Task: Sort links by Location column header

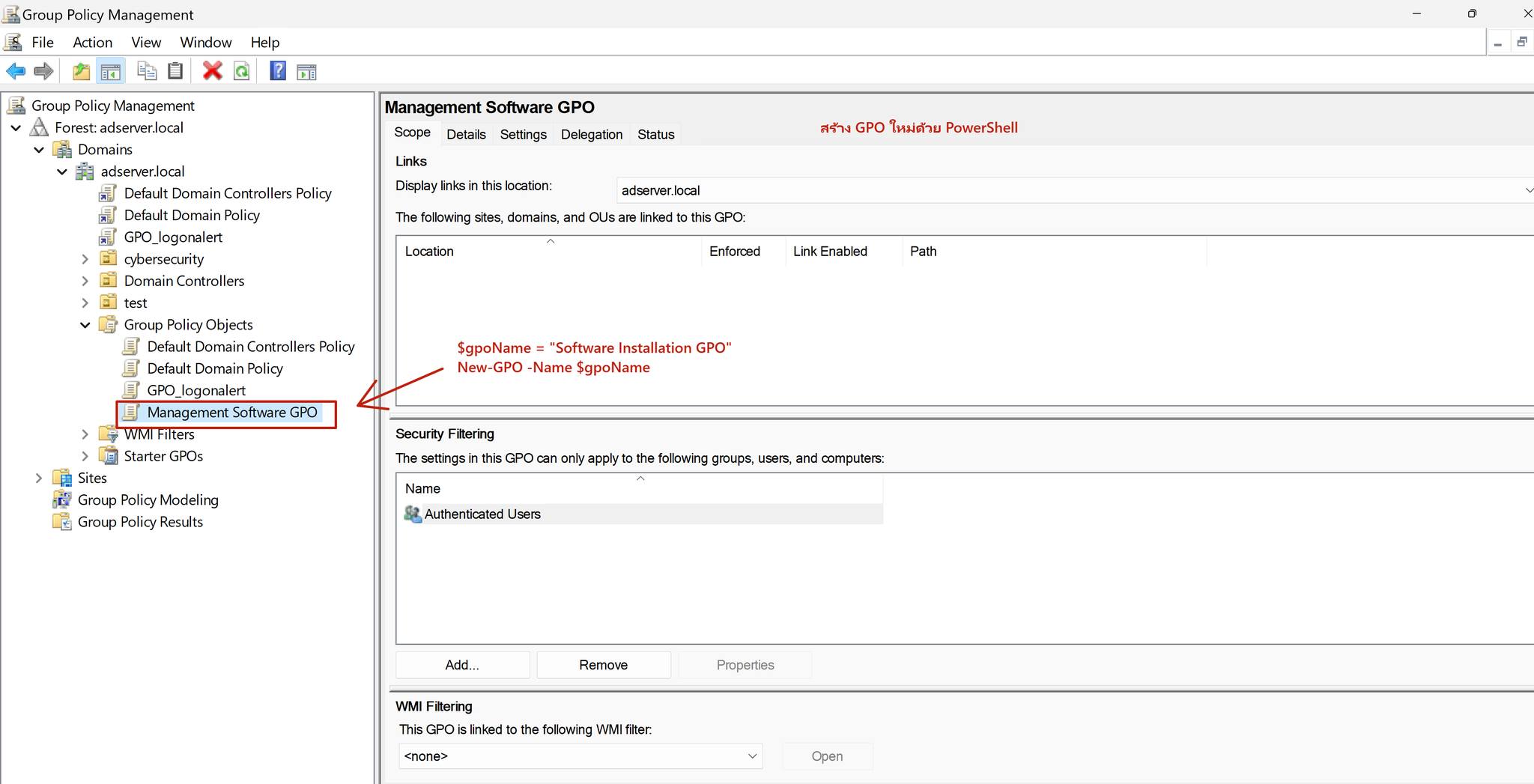Action: point(549,252)
